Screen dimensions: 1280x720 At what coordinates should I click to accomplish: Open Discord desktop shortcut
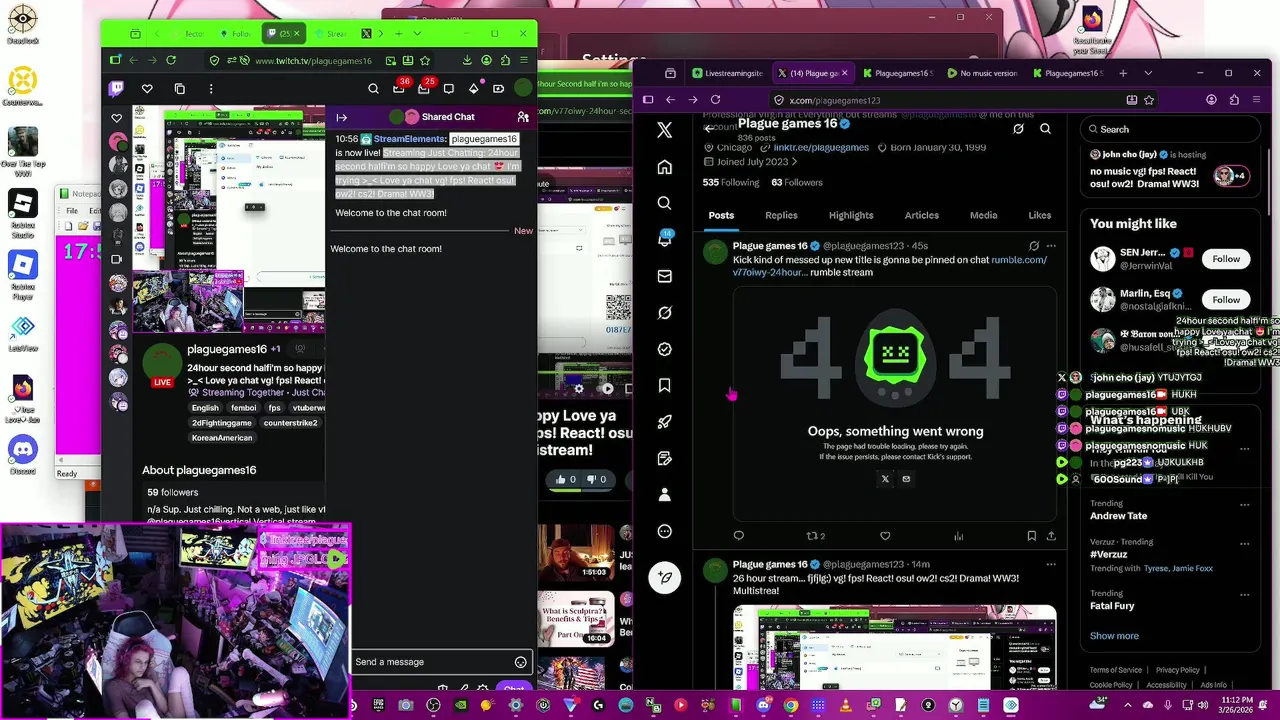tap(22, 455)
